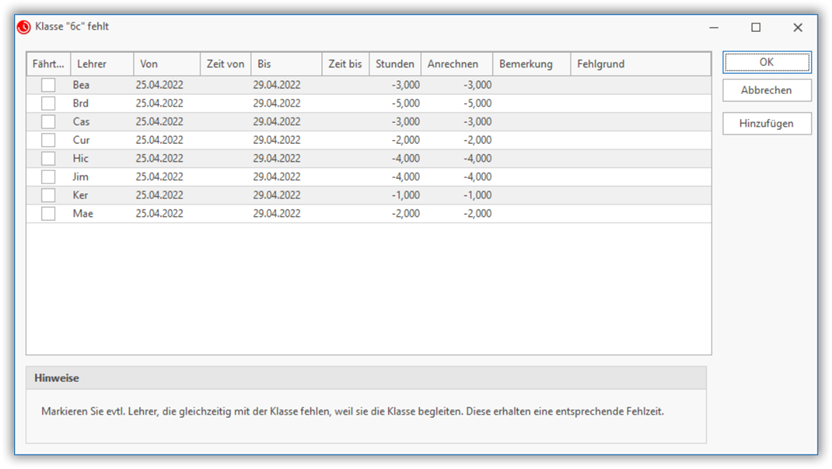832x469 pixels.
Task: Click the Von column header
Action: [x=166, y=64]
